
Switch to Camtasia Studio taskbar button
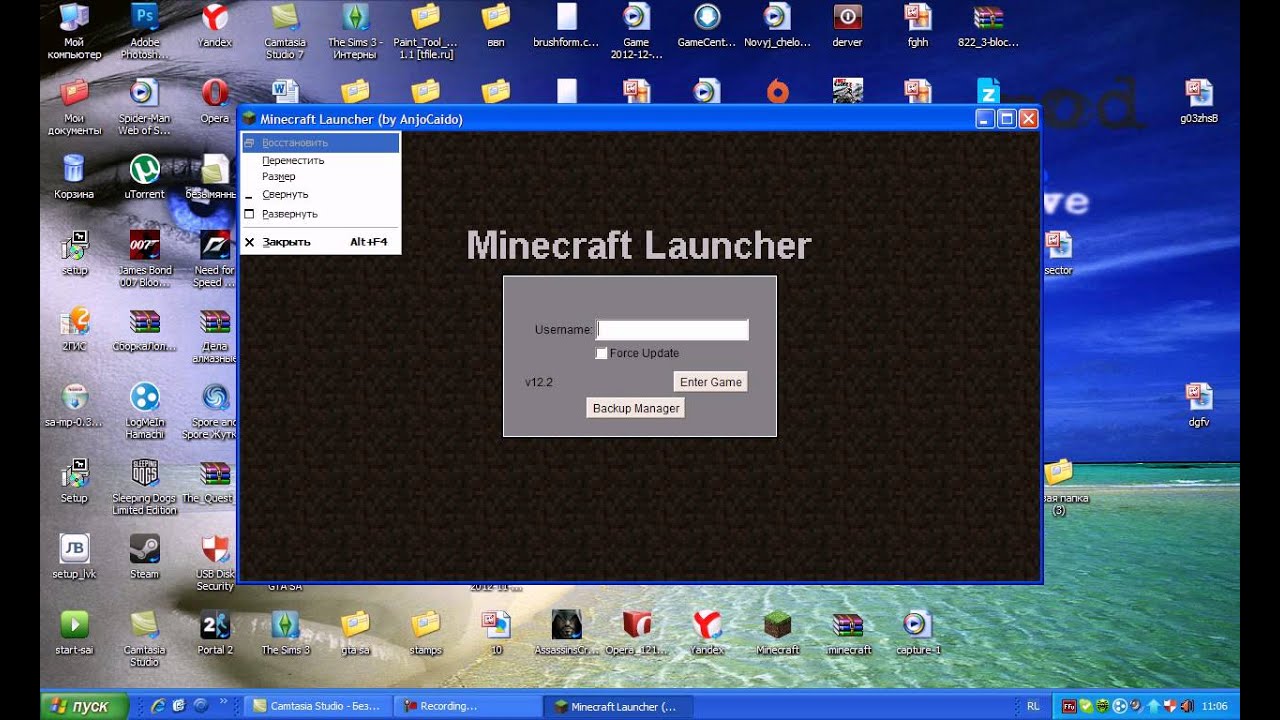pyautogui.click(x=318, y=706)
